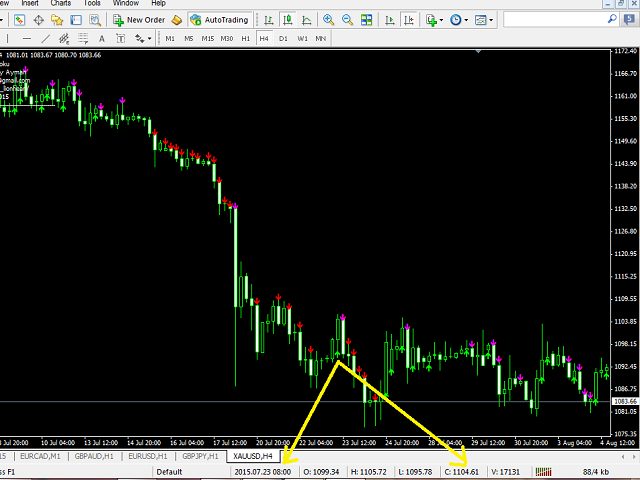Expand the arrows tool dropdown
The height and width of the screenshot is (480, 640).
point(150,39)
